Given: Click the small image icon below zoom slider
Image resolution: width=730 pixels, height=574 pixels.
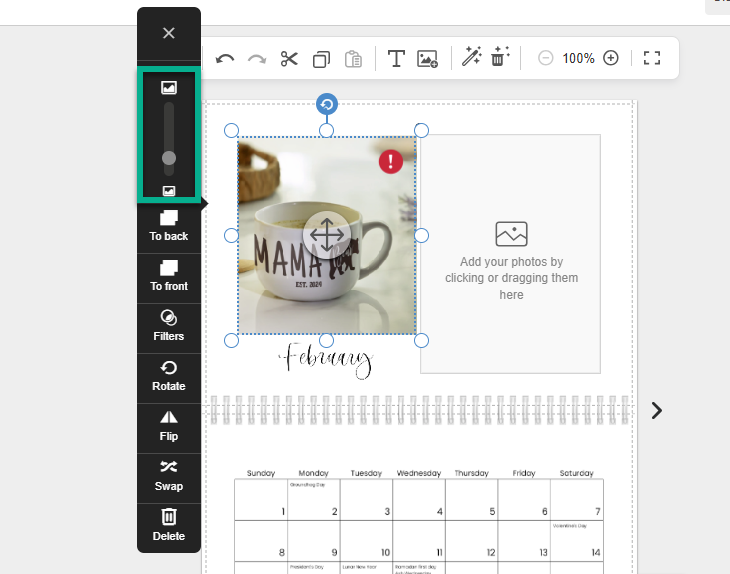Looking at the screenshot, I should click(x=169, y=191).
